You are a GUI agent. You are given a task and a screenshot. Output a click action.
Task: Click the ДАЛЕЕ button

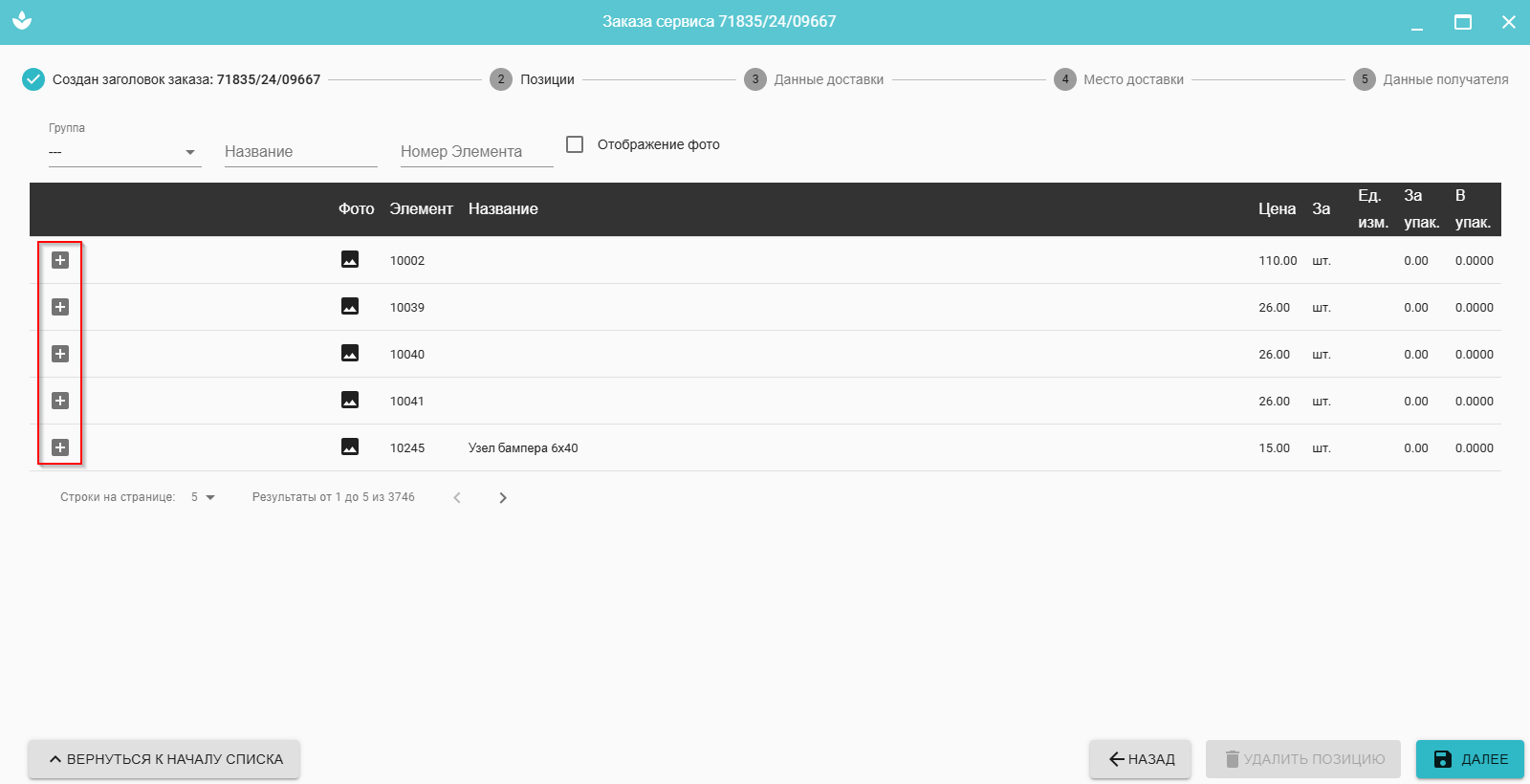[1470, 759]
